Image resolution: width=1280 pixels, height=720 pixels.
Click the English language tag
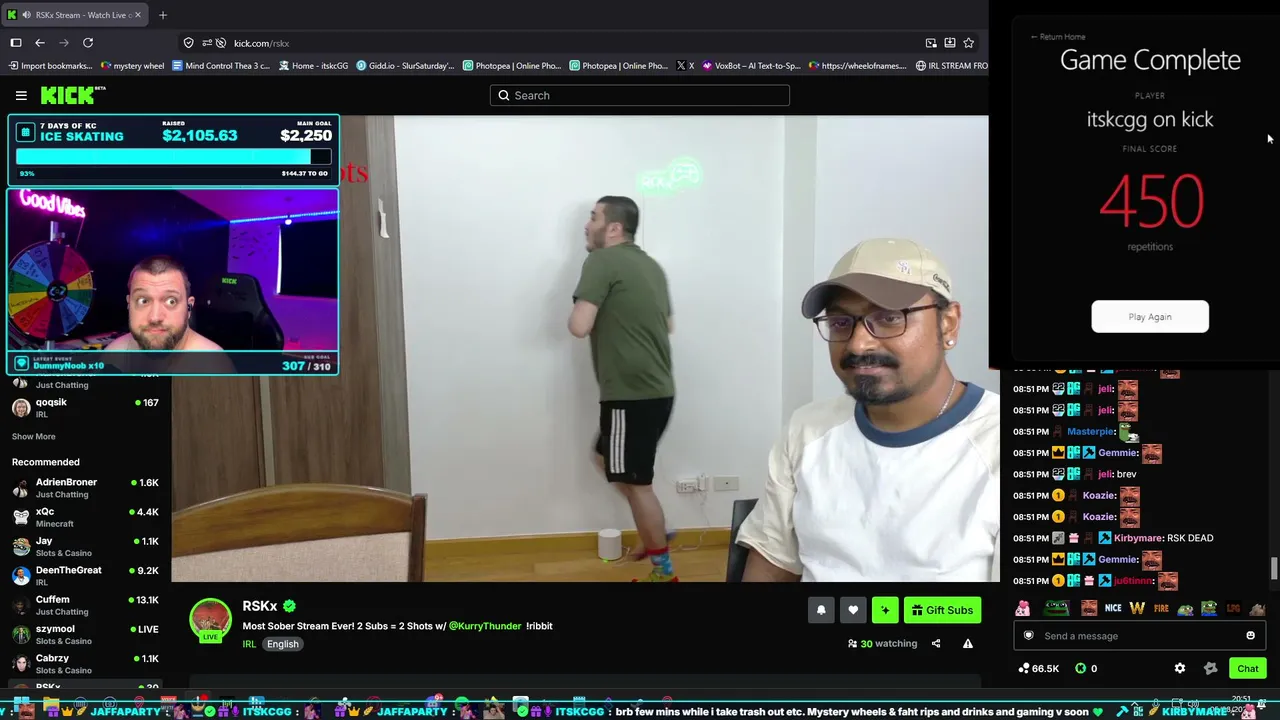pyautogui.click(x=283, y=644)
